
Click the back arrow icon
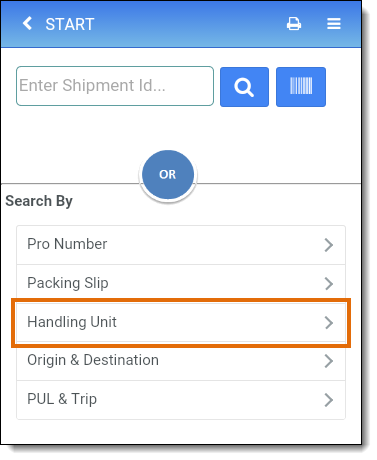27,24
